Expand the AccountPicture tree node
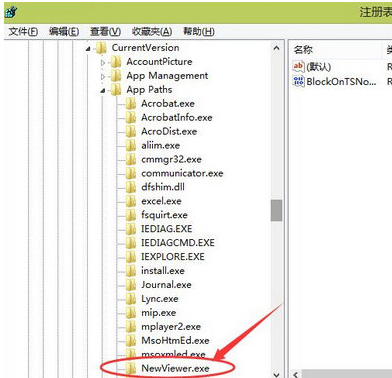This screenshot has height=378, width=392. pos(103,62)
